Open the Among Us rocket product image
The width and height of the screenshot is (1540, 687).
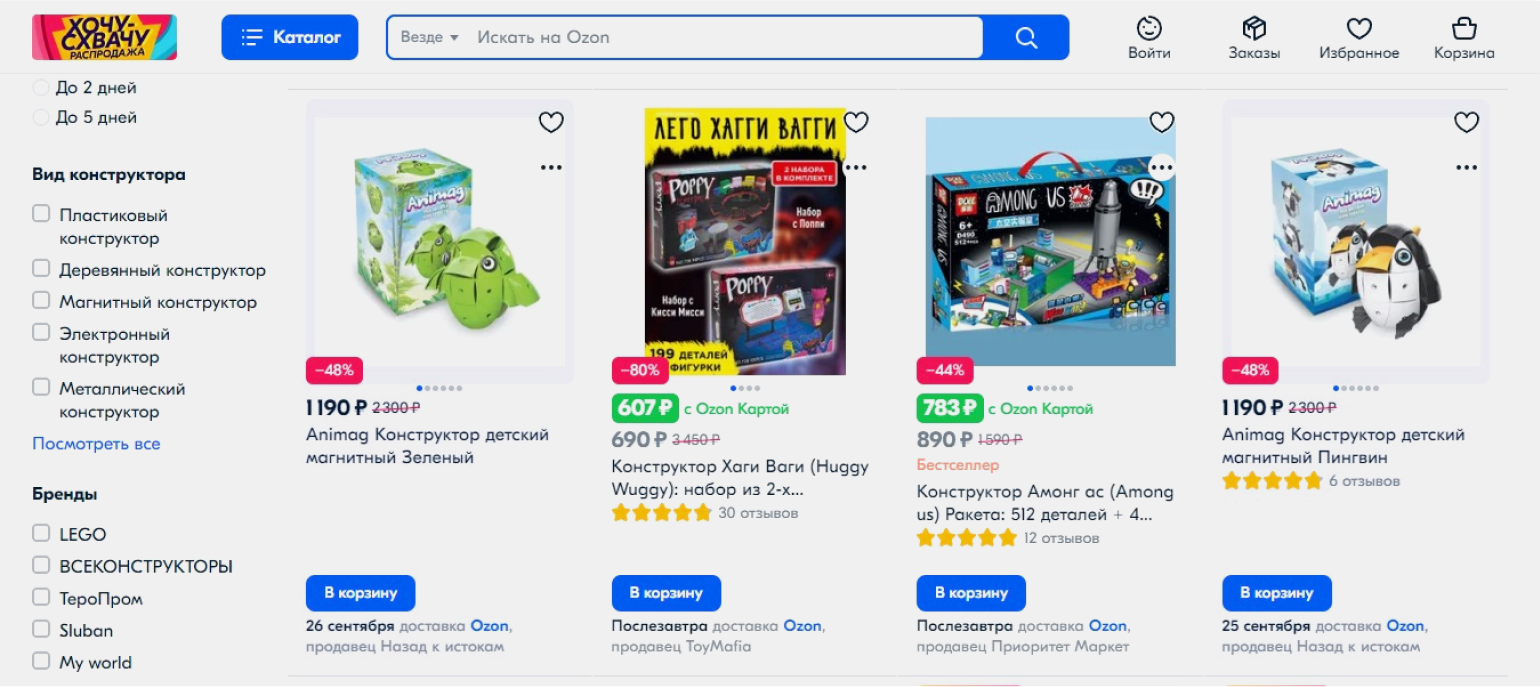pyautogui.click(x=1050, y=242)
